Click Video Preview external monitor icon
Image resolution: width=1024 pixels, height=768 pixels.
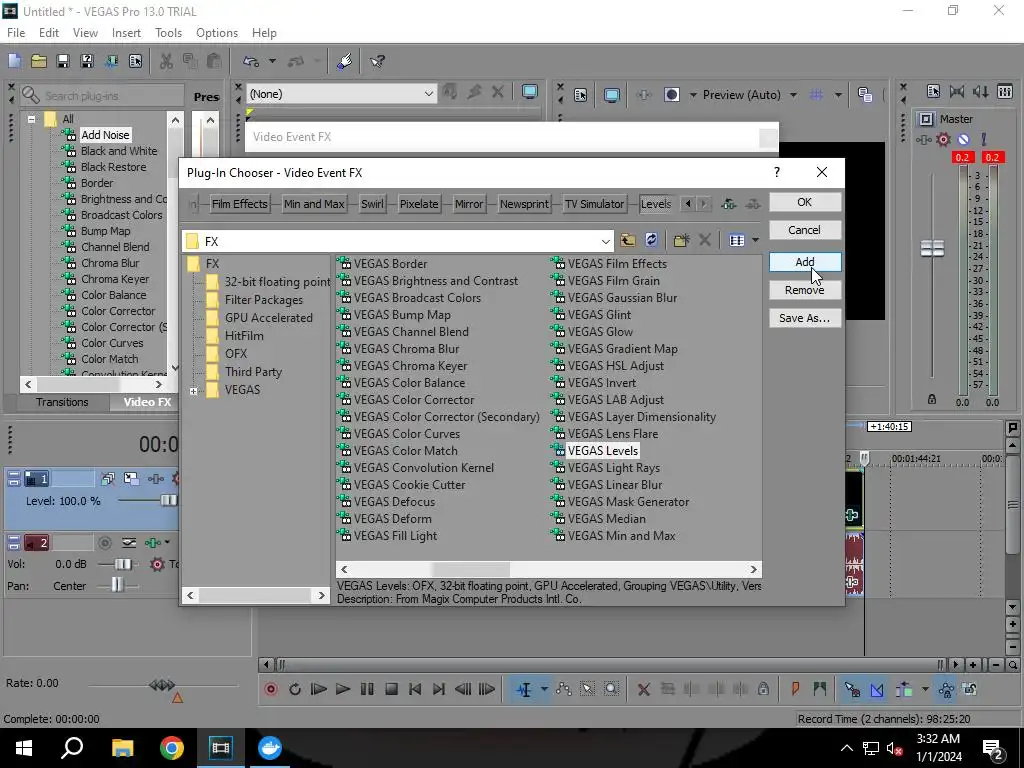pos(611,95)
